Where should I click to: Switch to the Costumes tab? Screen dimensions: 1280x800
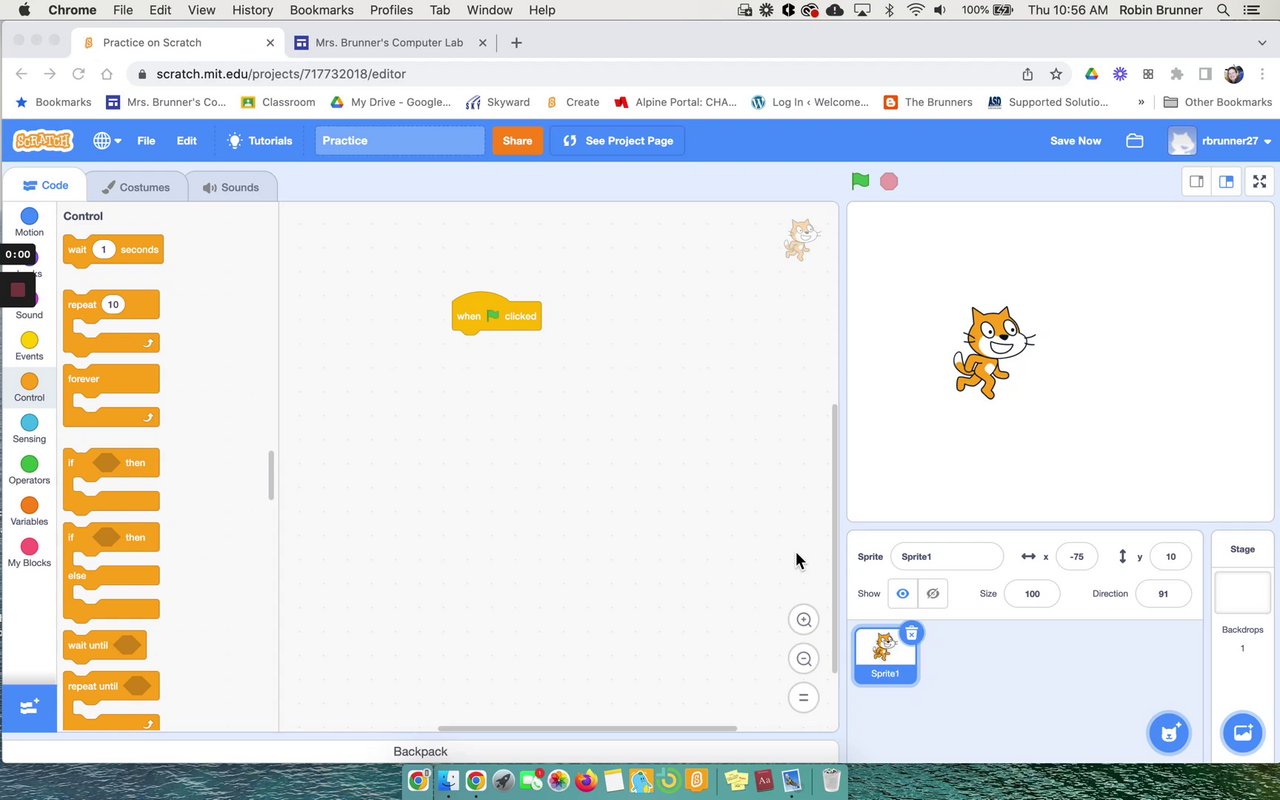coord(136,187)
